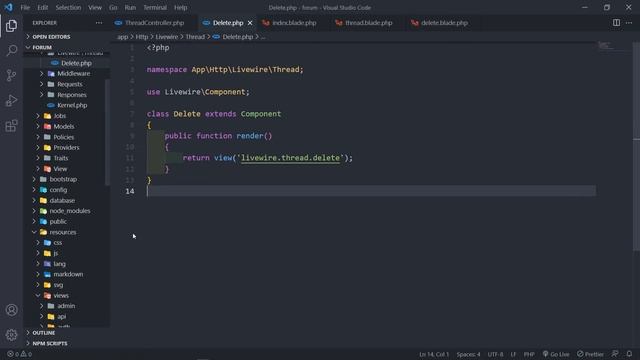This screenshot has height=360, width=640.
Task: Switch to delete.blade.php tab
Action: [444, 23]
